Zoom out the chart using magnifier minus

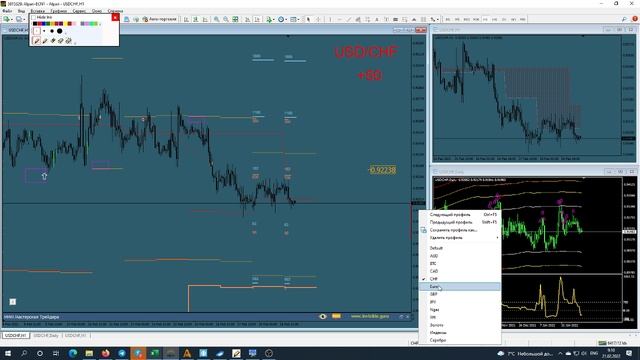pos(226,19)
